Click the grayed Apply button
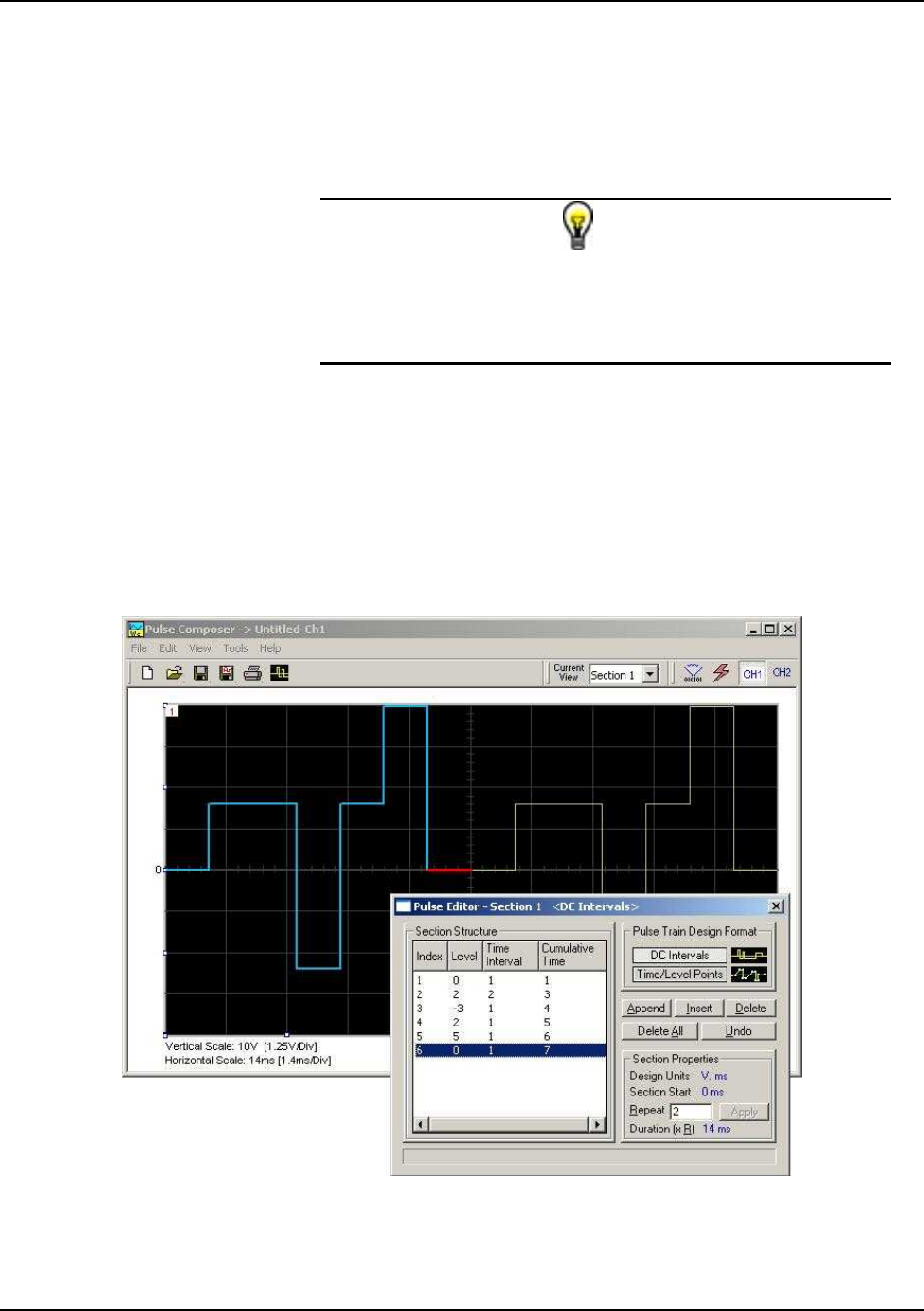Screen dimensions: 924x1311 point(744,1113)
